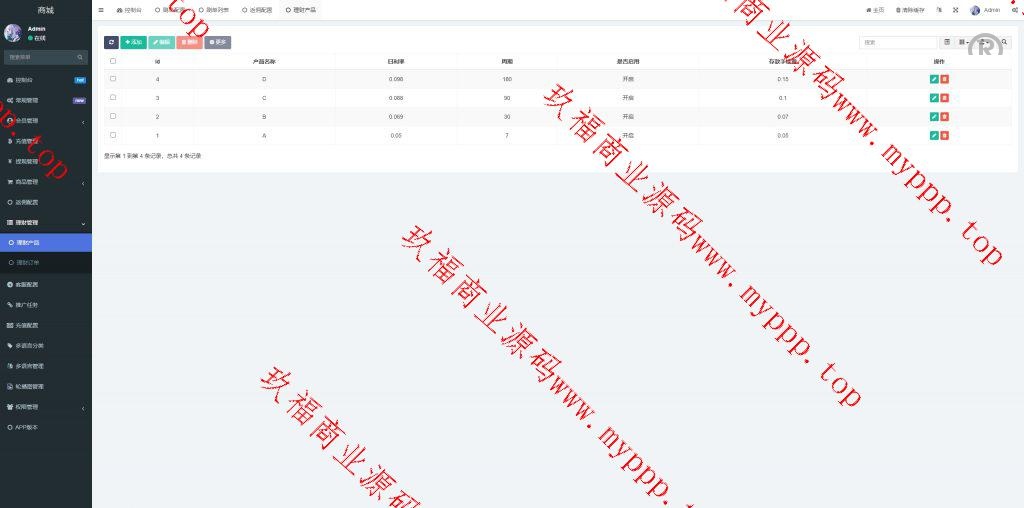Click the green edit icon for product B
1024x508 pixels.
pos(933,117)
